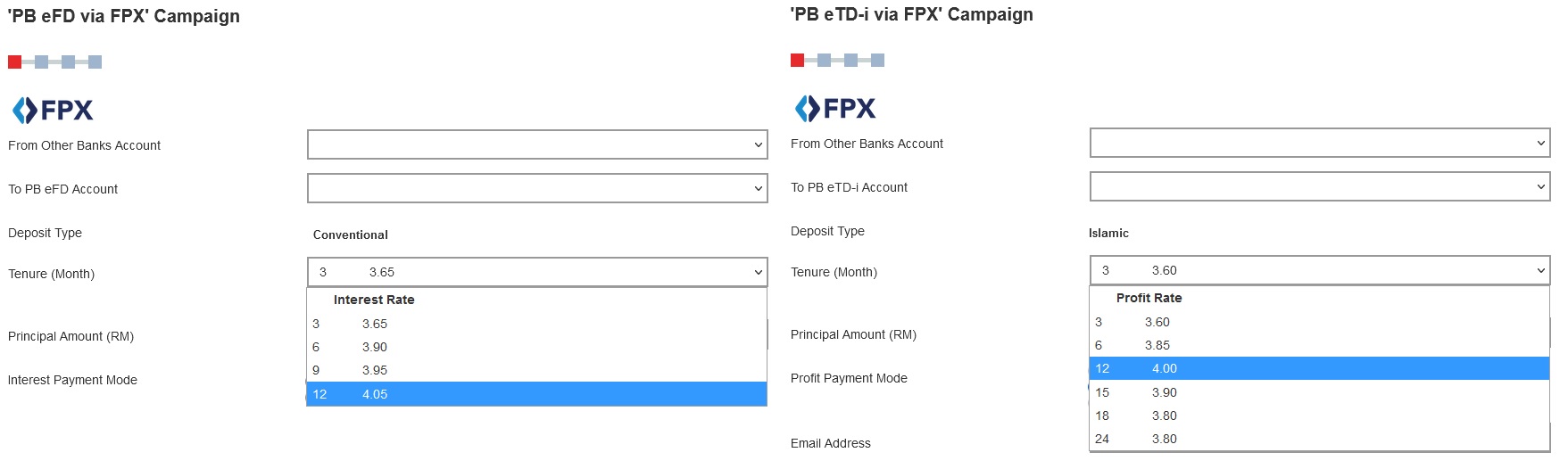1568x469 pixels.
Task: Pick 24 month 3.80 profit rate option
Action: coord(1319,439)
